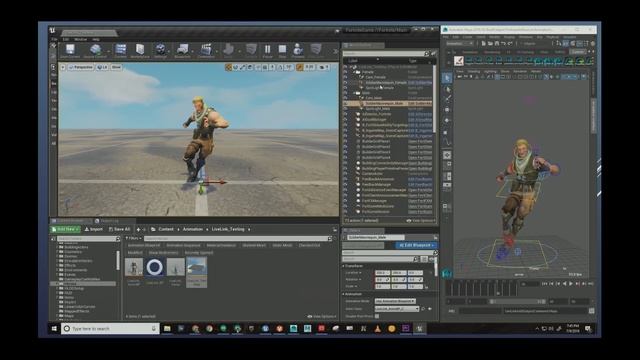Open Maya viewport Shading menu

coord(473,71)
